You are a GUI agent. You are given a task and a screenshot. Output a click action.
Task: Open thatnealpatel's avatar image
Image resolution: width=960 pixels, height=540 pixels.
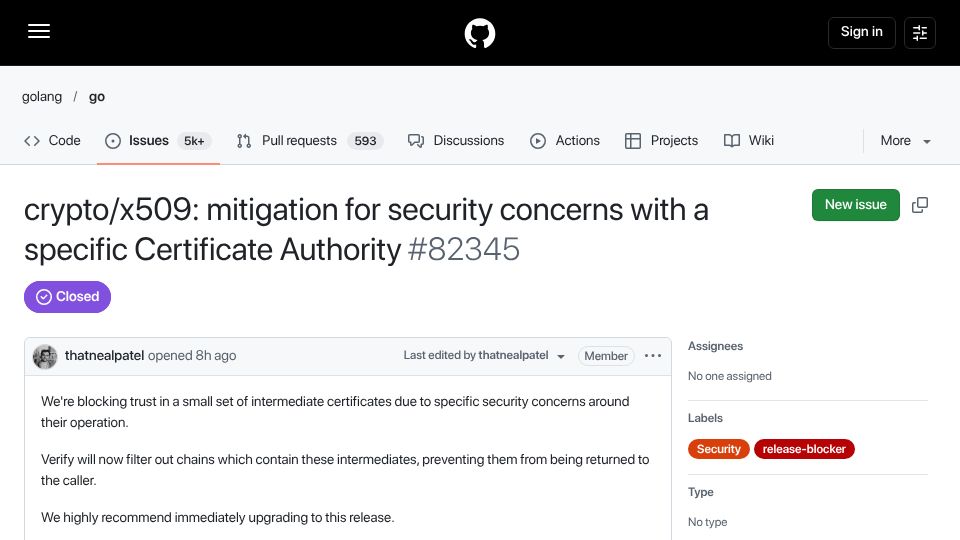pyautogui.click(x=45, y=356)
